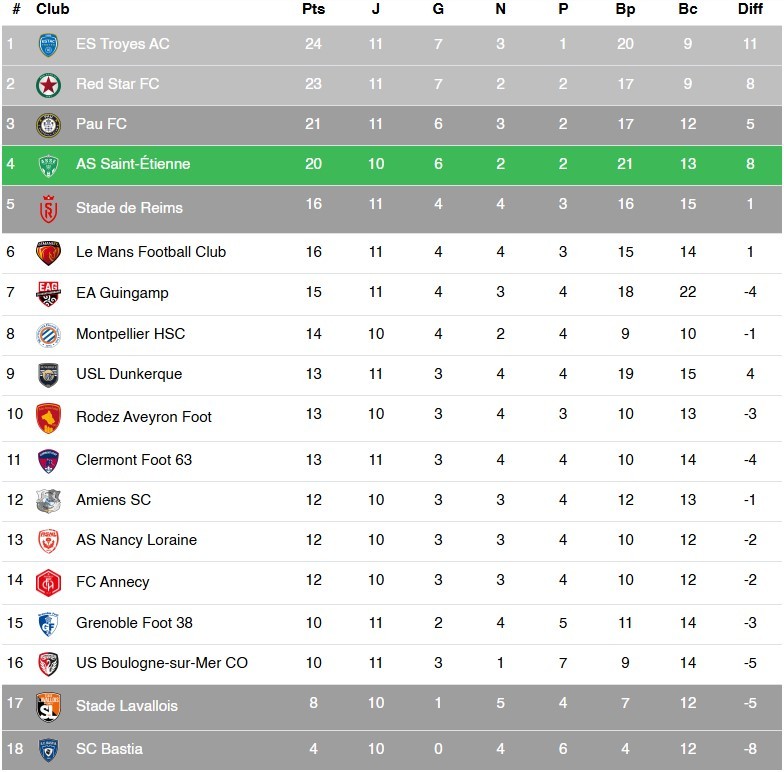
Task: Click the Stade Lavallois orange logo
Action: coord(48,706)
